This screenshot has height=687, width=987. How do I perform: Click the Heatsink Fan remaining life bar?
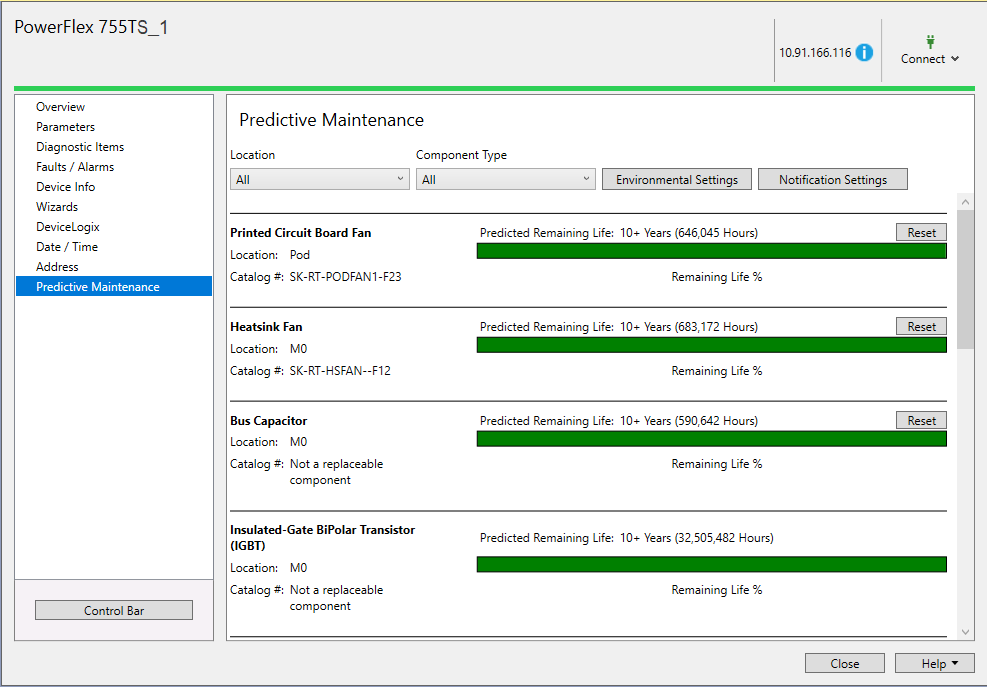click(712, 345)
